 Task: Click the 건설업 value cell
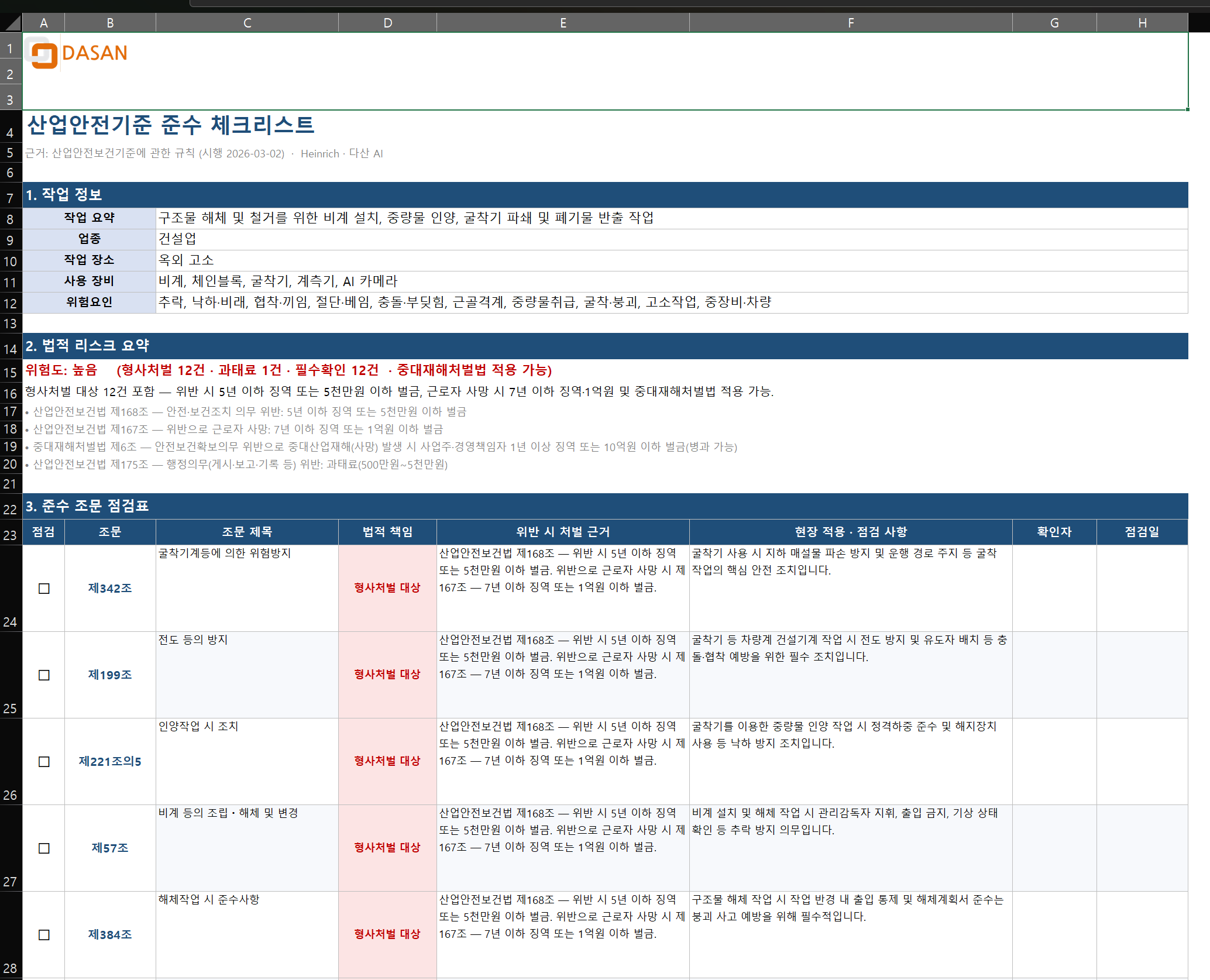pos(672,239)
